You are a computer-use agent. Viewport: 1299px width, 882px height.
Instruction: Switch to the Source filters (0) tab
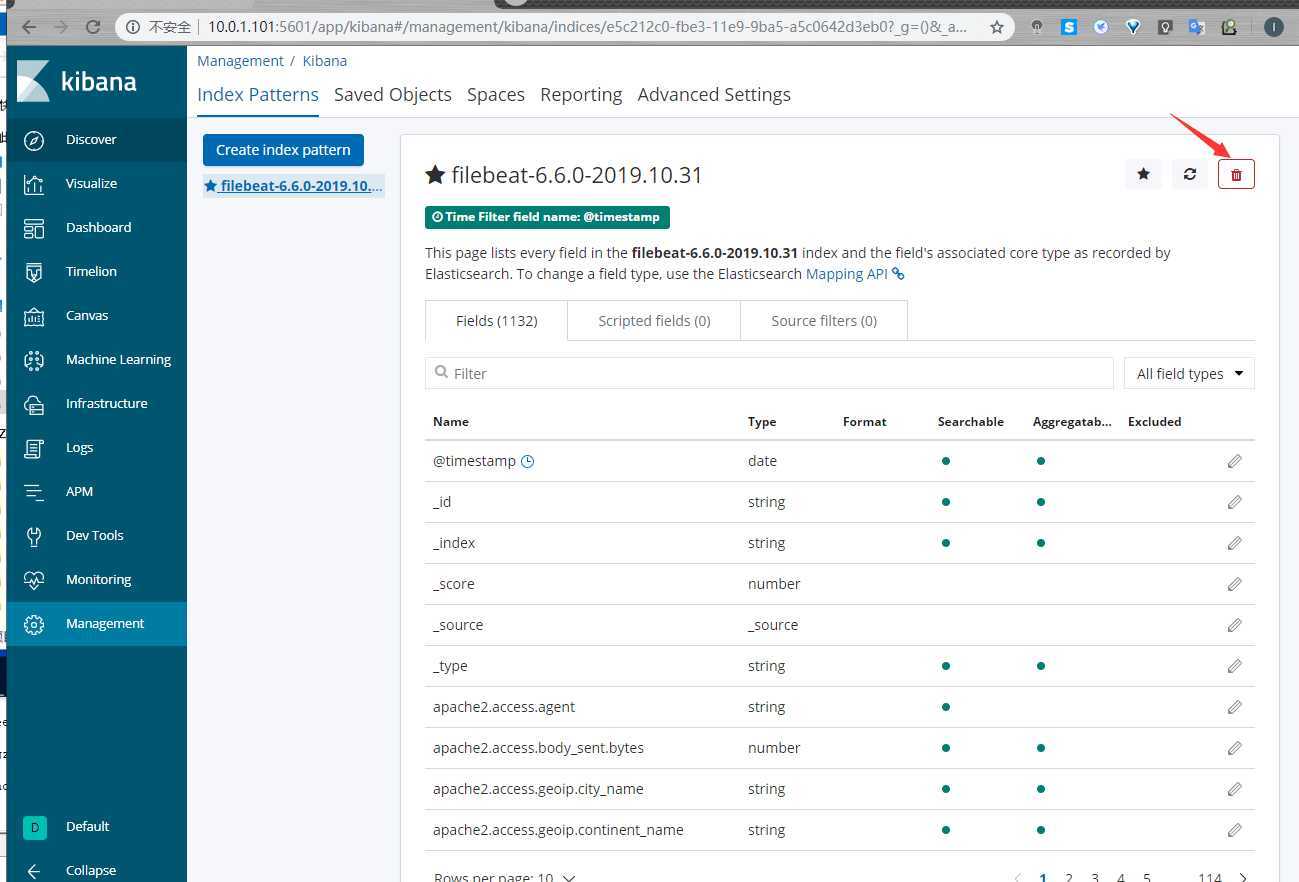click(824, 321)
